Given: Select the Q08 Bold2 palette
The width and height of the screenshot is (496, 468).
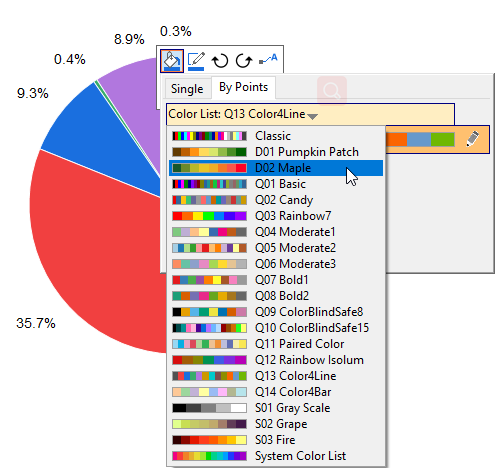Looking at the screenshot, I should [x=276, y=296].
